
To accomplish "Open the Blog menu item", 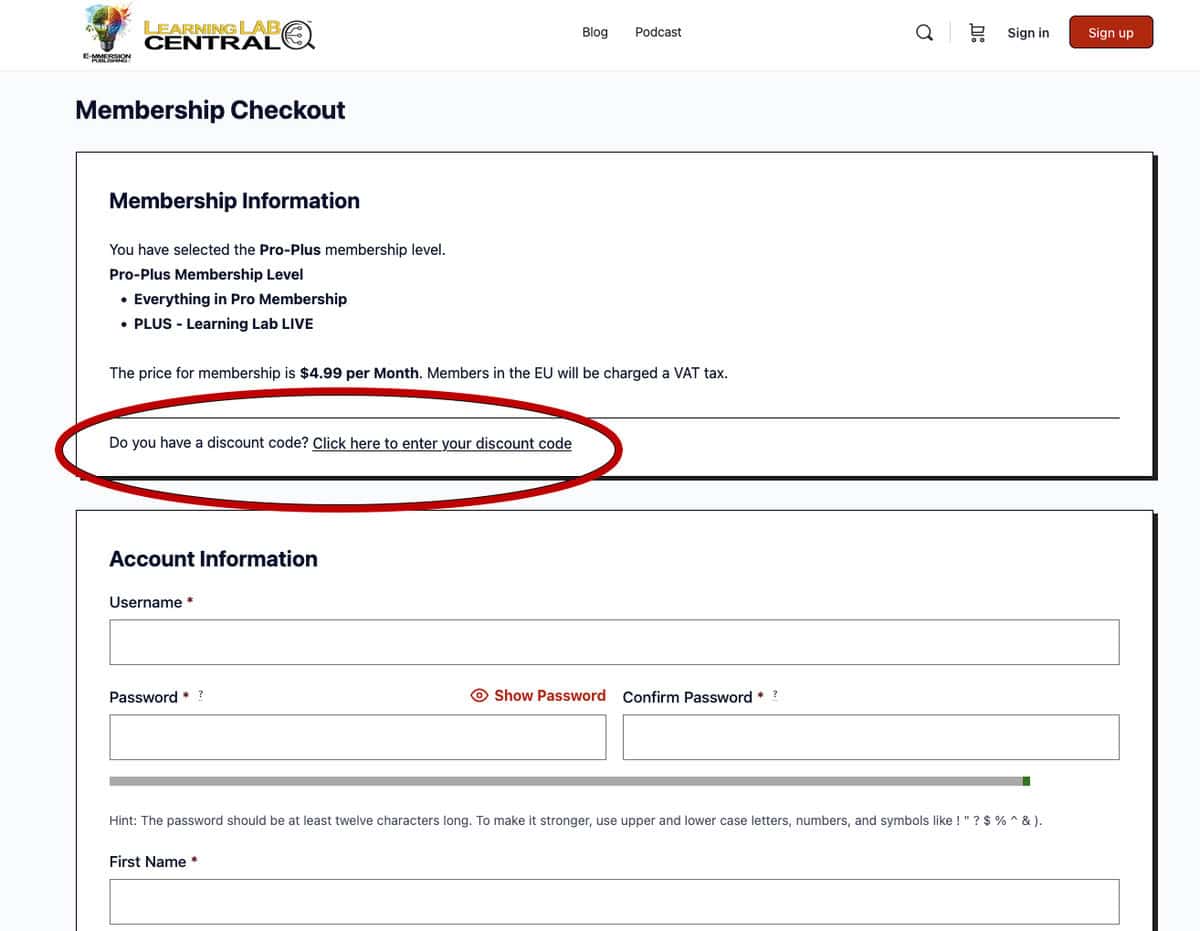I will pyautogui.click(x=595, y=32).
